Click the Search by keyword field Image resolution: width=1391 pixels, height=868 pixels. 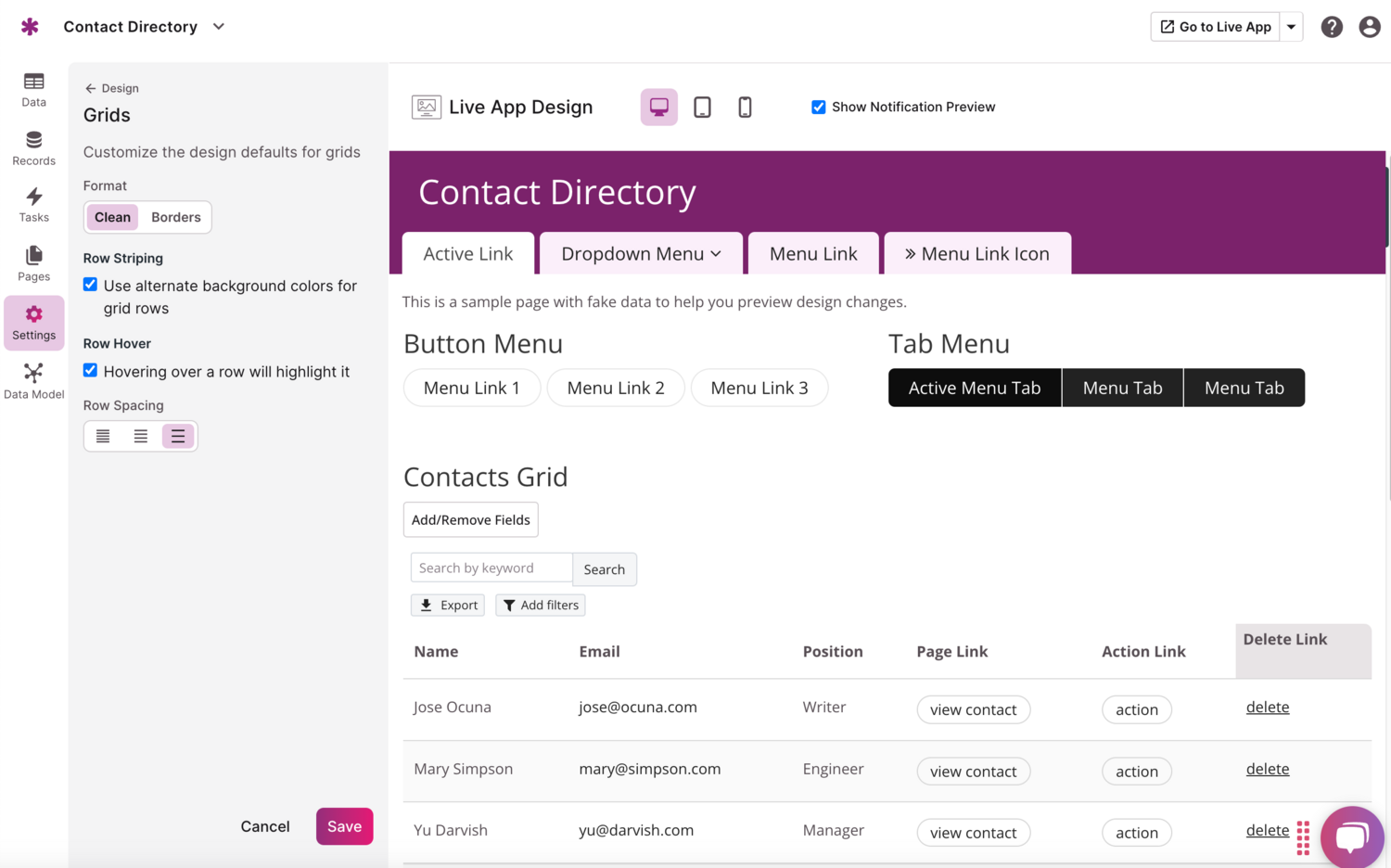491,568
